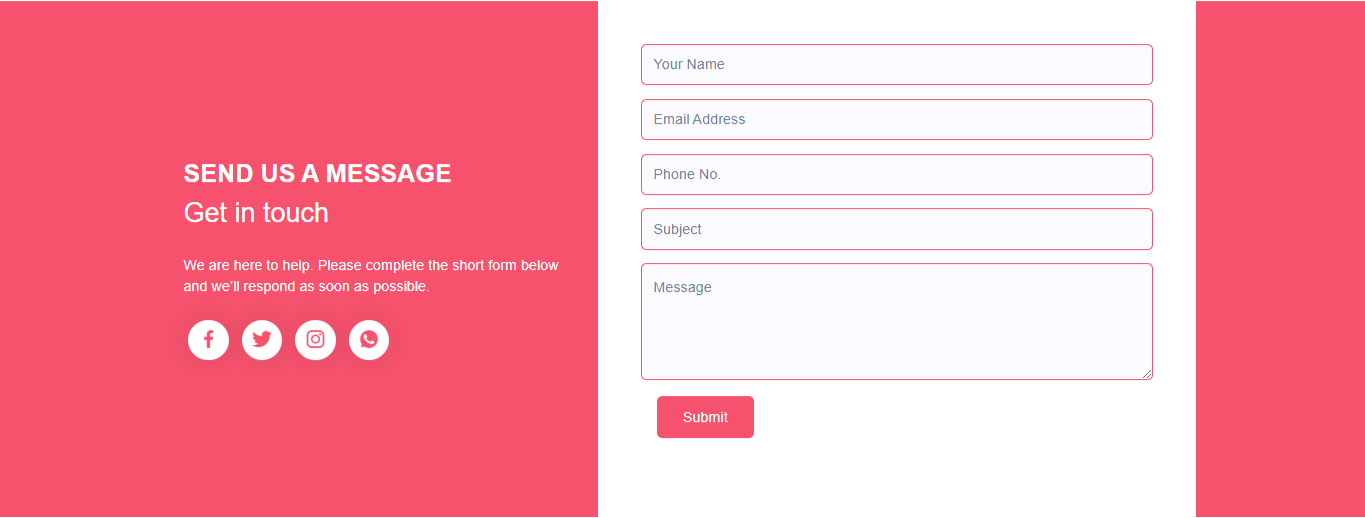
Task: Visit the Instagram profile icon
Action: click(315, 340)
